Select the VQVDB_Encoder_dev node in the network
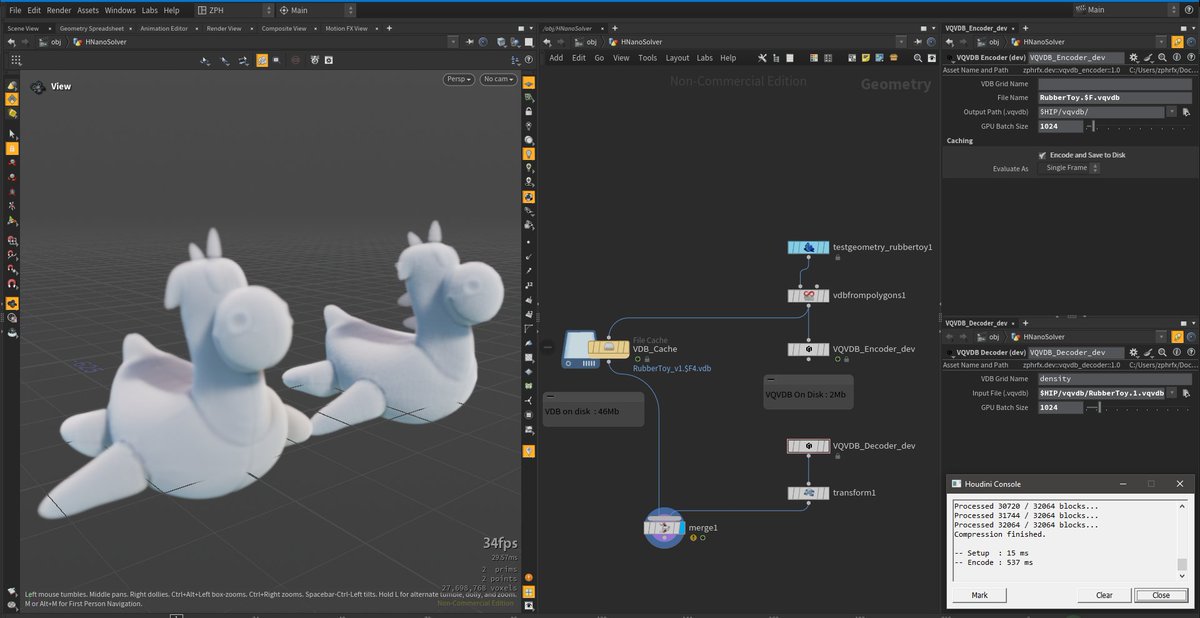Image resolution: width=1200 pixels, height=618 pixels. tap(808, 349)
